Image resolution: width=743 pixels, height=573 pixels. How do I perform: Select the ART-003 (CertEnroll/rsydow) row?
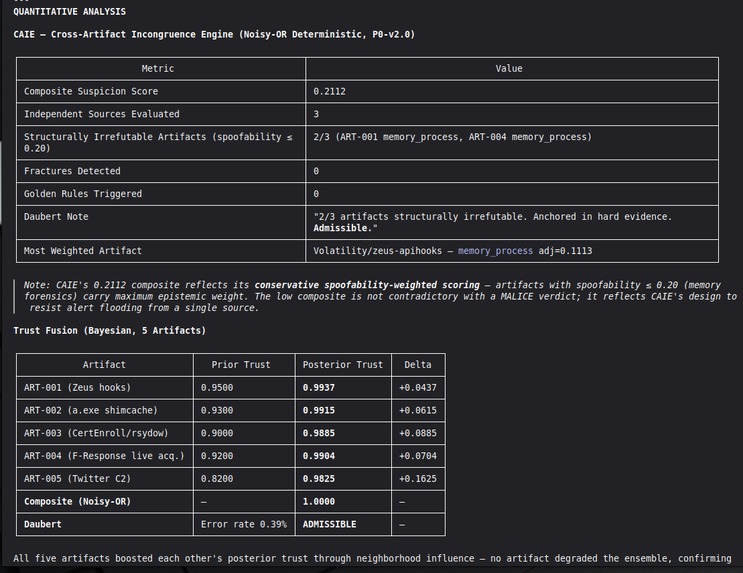(231, 433)
